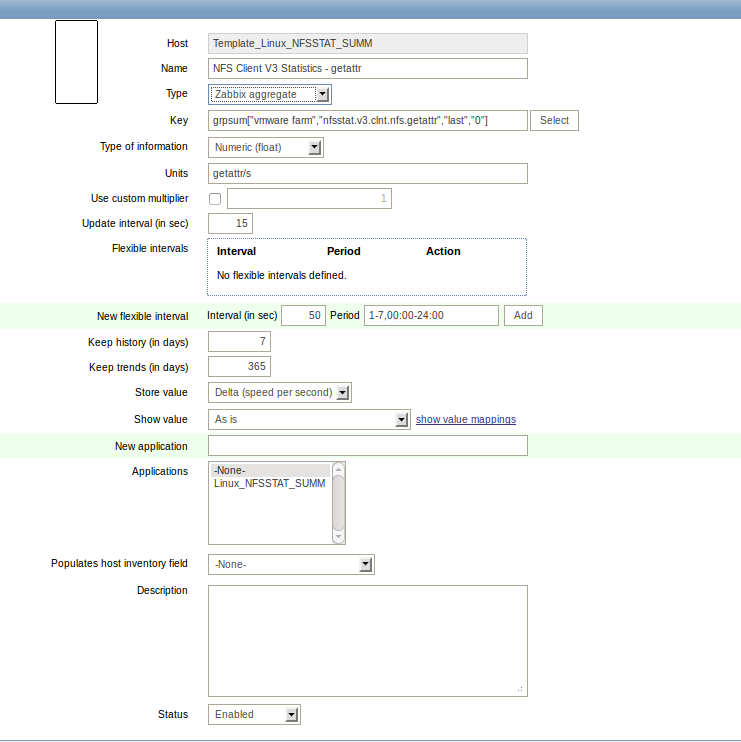The height and width of the screenshot is (742, 741).
Task: Click the New application text field
Action: coord(368,446)
